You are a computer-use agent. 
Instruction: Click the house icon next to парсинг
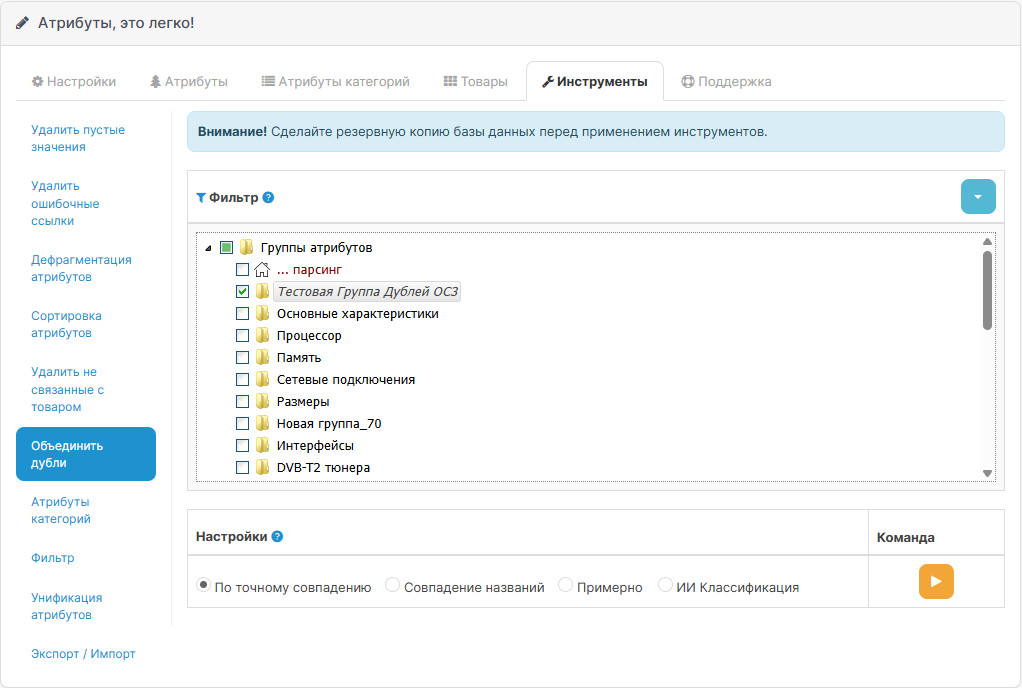(x=262, y=270)
